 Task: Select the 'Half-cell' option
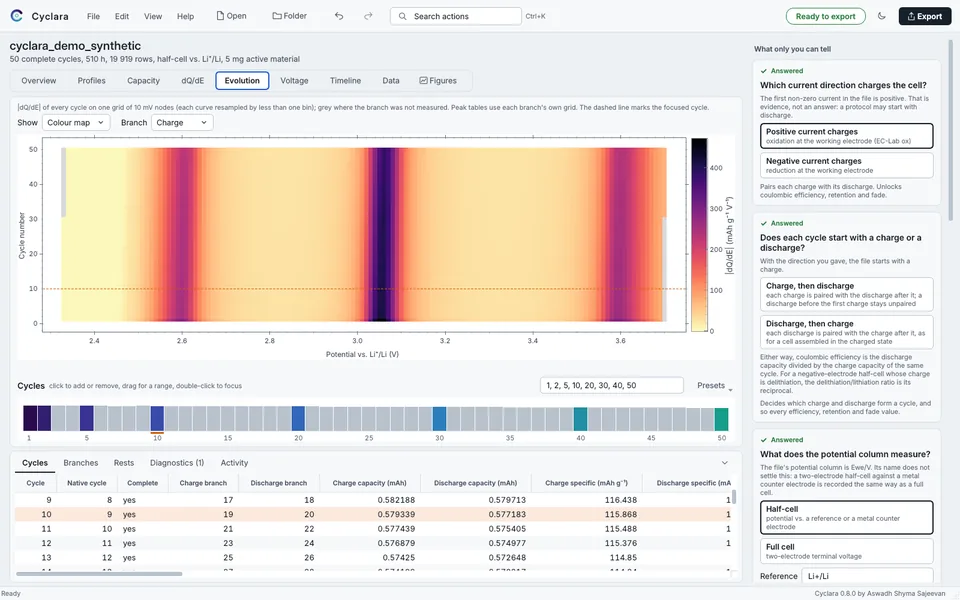(x=846, y=517)
